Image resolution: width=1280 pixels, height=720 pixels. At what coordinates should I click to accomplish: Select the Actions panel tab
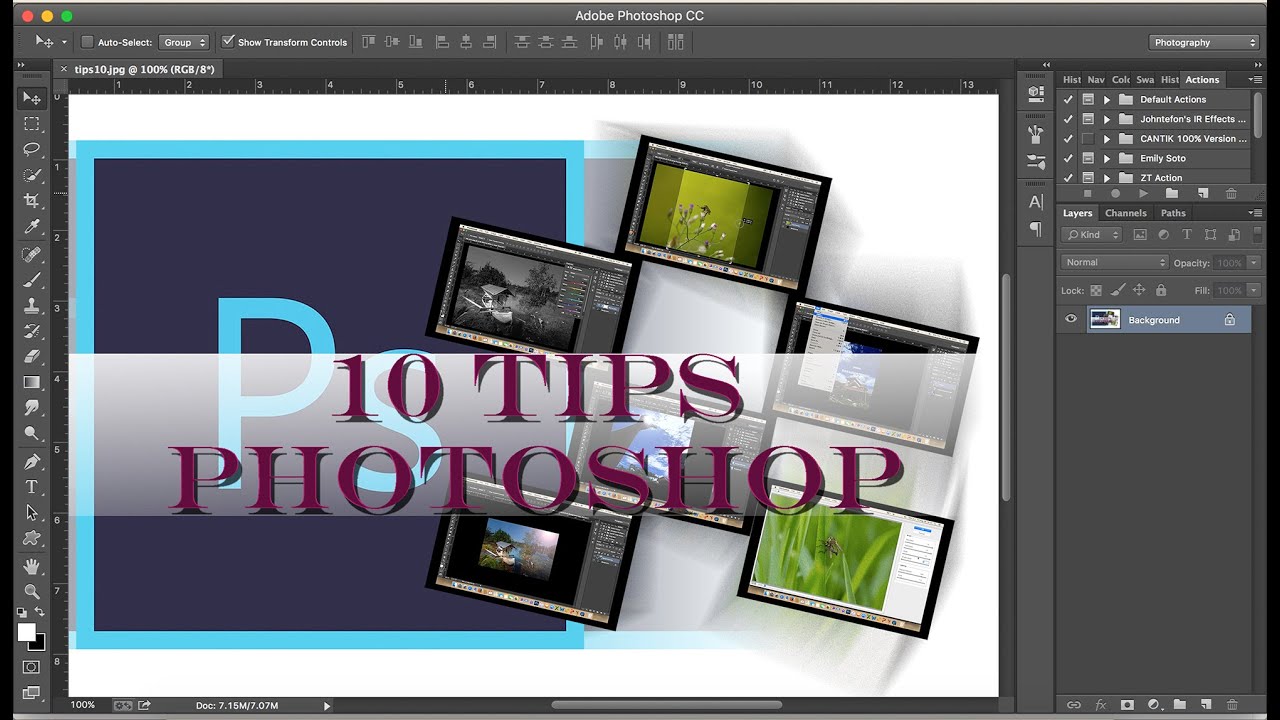pos(1202,80)
